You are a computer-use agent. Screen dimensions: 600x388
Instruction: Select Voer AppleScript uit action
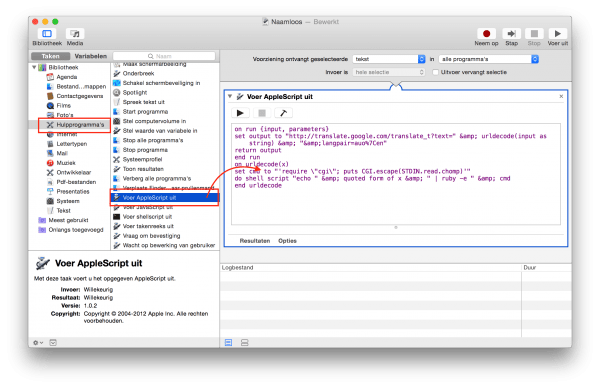click(x=165, y=198)
